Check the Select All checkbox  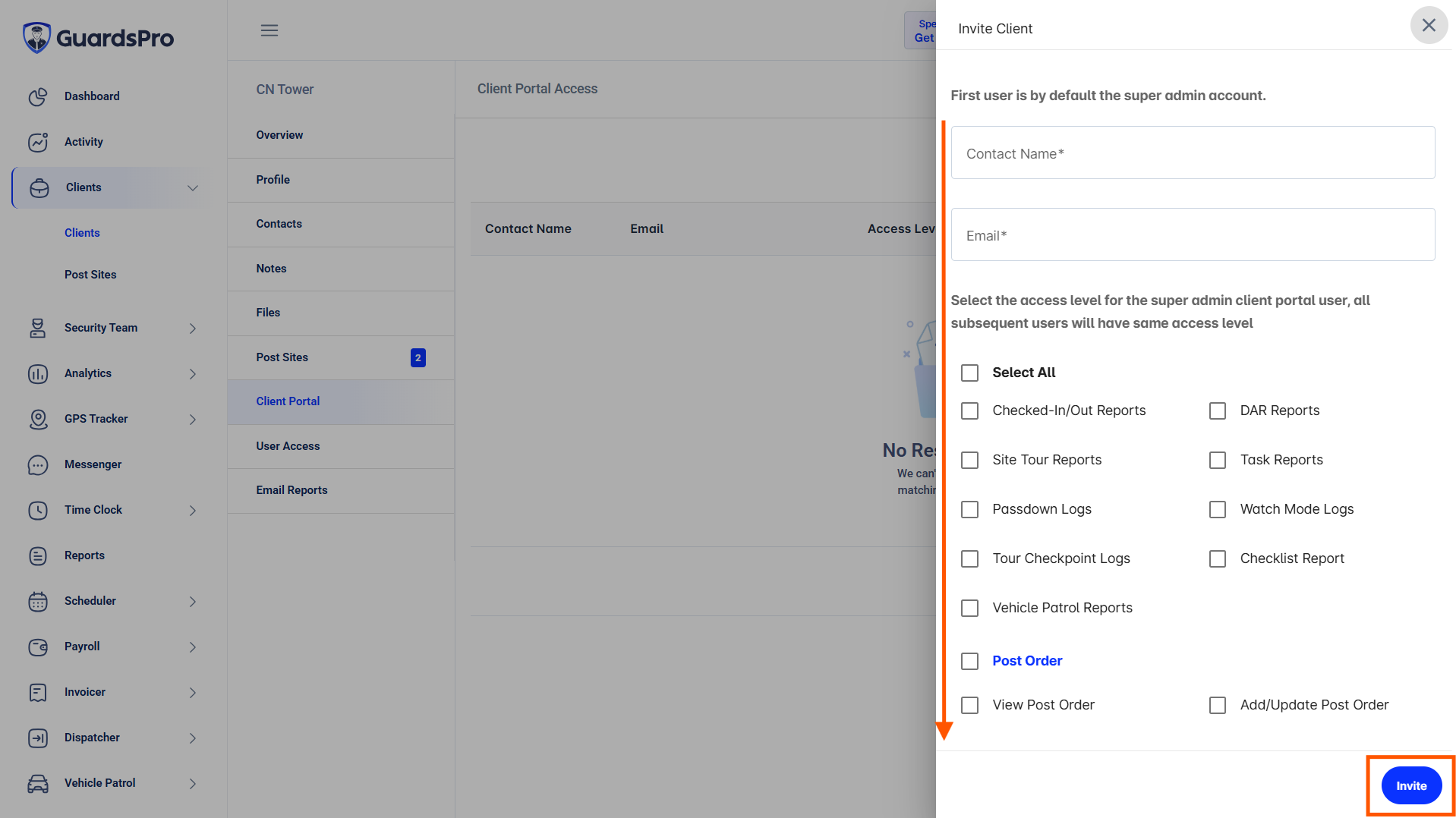969,373
